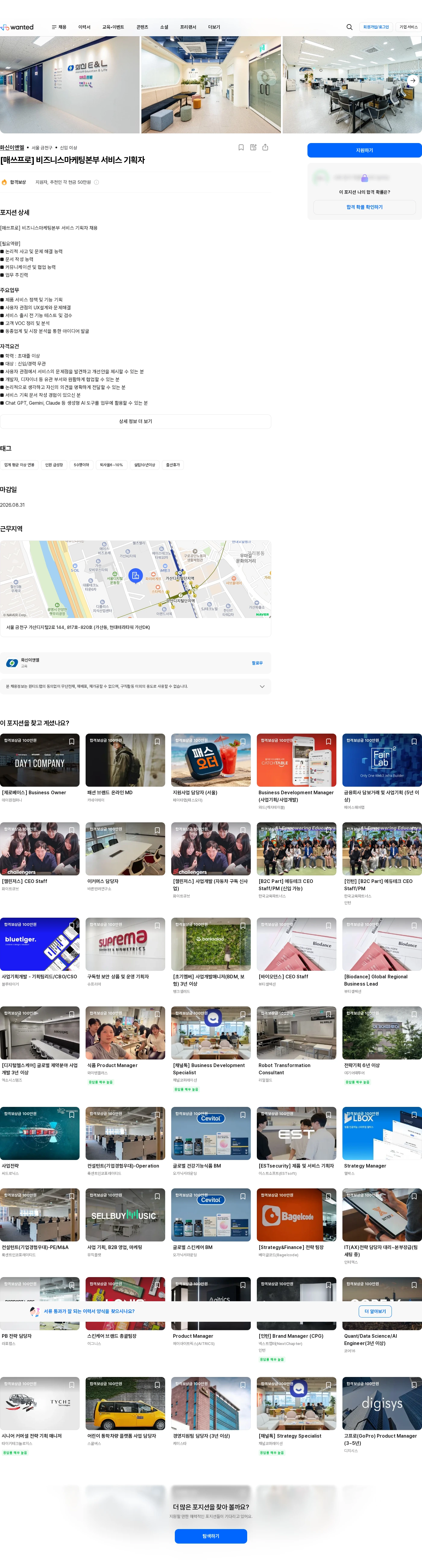Click the share icon beside the job title

pyautogui.click(x=265, y=147)
